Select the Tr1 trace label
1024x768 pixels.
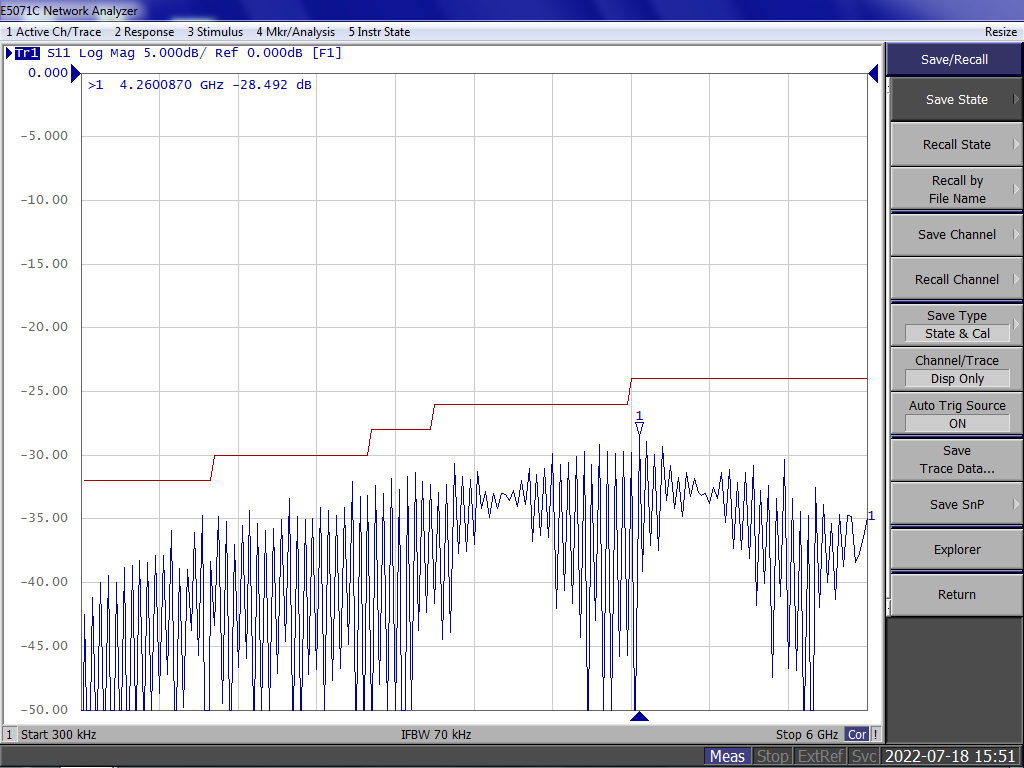(27, 53)
